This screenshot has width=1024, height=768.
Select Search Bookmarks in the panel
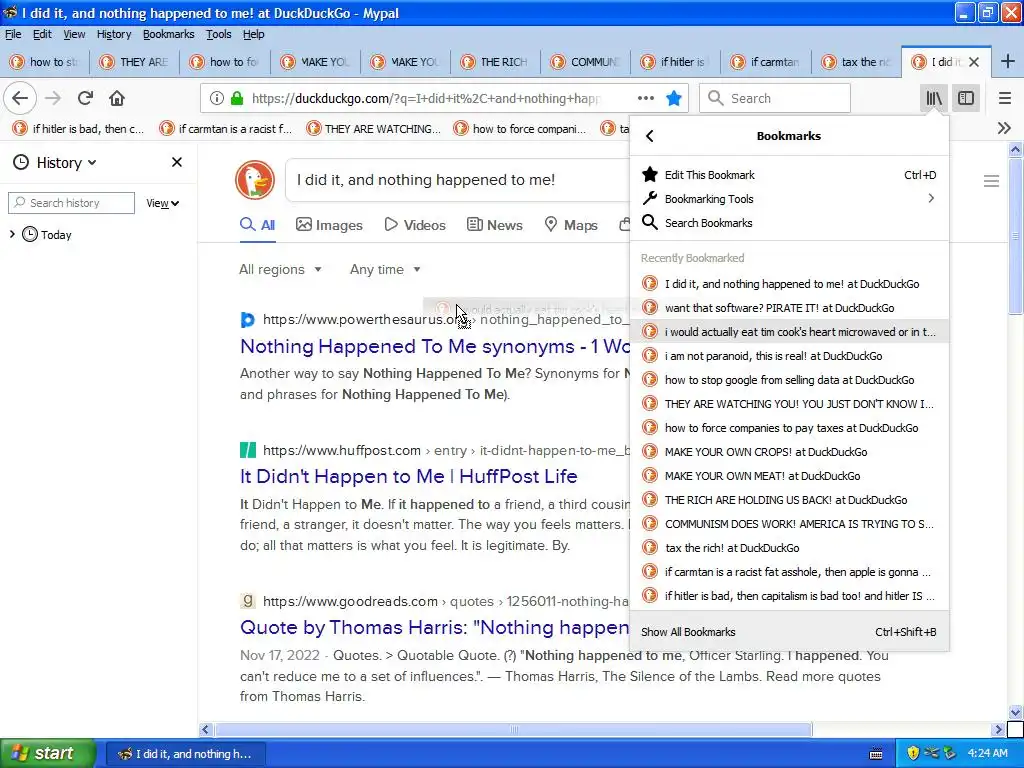(x=789, y=223)
